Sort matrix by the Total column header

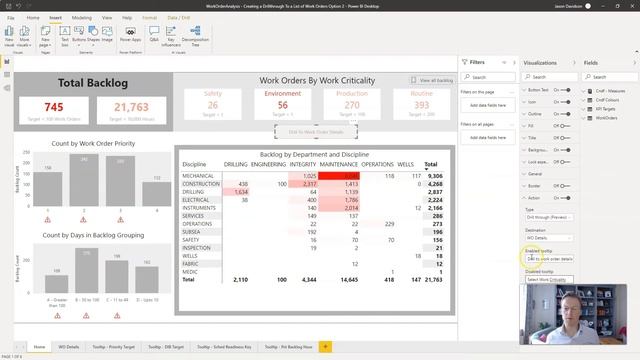tap(431, 164)
